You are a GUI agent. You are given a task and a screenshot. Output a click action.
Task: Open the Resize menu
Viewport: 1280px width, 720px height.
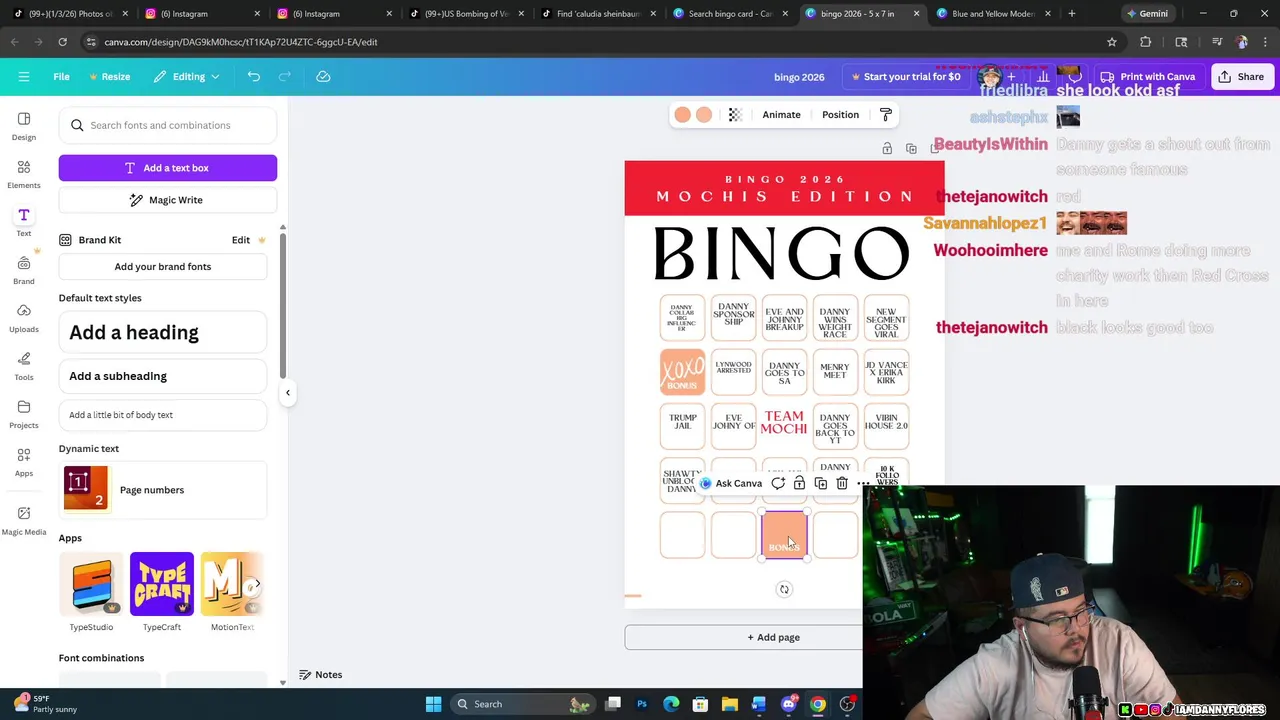[109, 76]
